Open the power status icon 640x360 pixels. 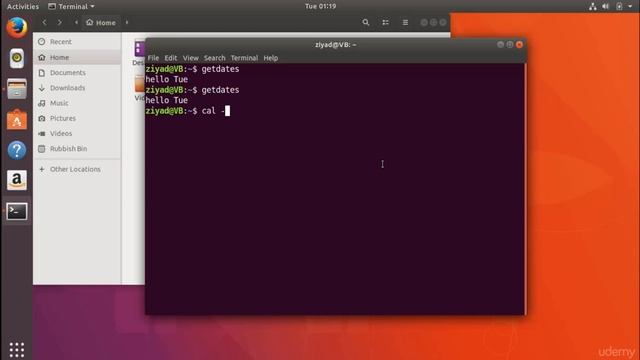coord(619,7)
